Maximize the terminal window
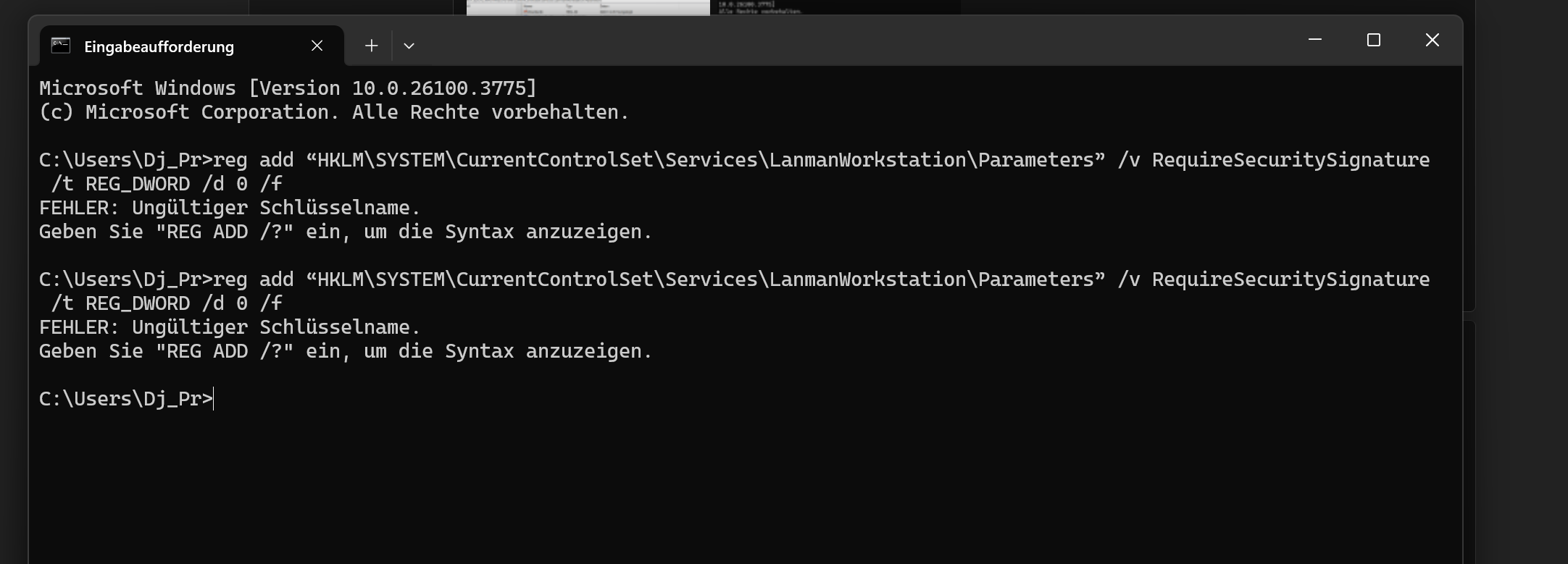The width and height of the screenshot is (1568, 564). 1373,40
